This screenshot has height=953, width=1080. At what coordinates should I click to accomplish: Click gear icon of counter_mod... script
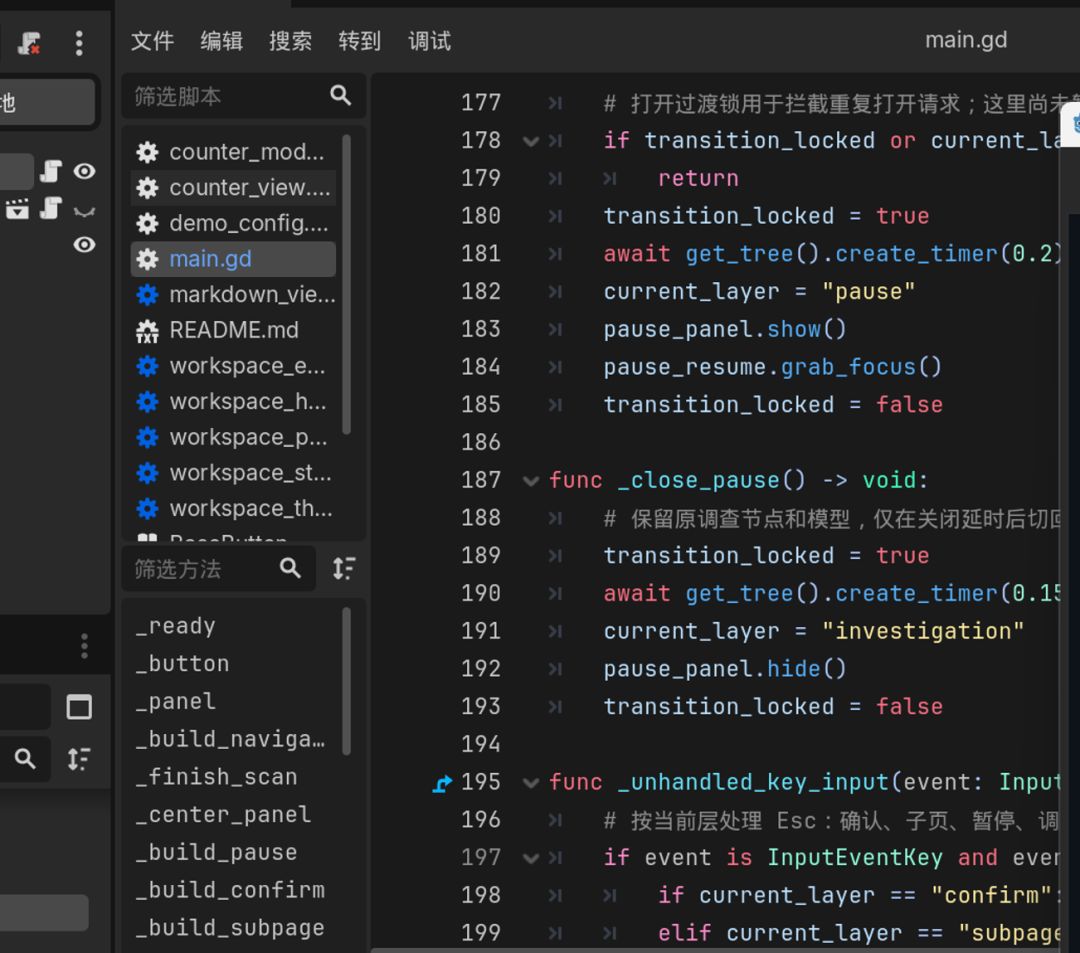pyautogui.click(x=147, y=151)
